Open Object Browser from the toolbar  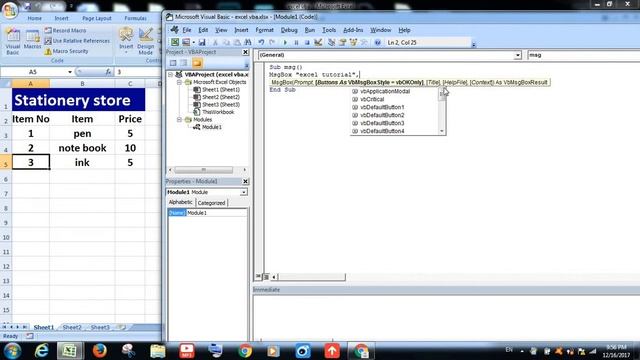point(353,42)
